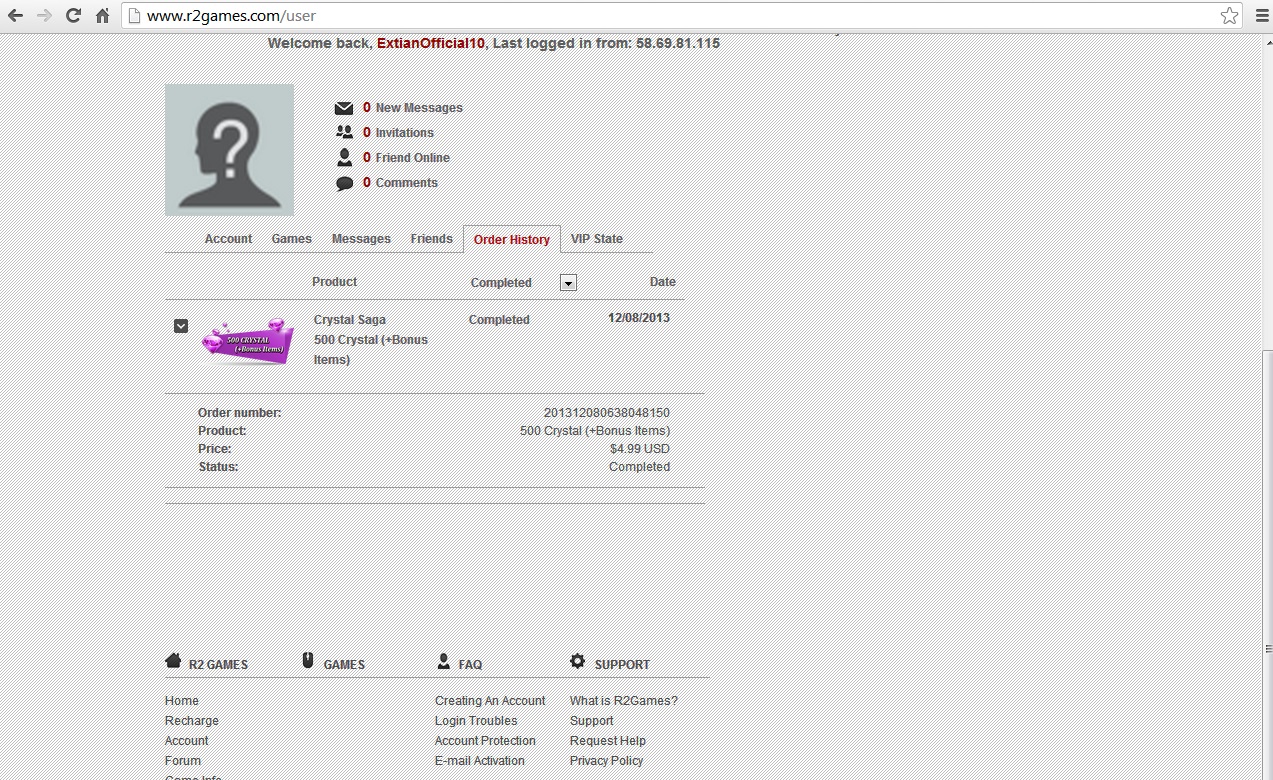Viewport: 1273px width, 780px height.
Task: Click the ExtianOfficial10 username link
Action: click(x=430, y=44)
